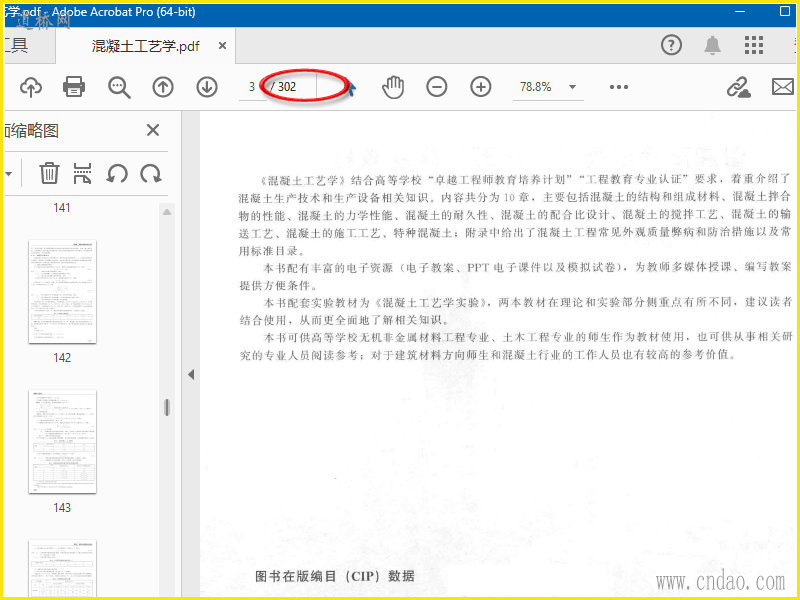Click thumbnail panel scrollbar handle
This screenshot has width=800, height=600.
click(x=167, y=407)
